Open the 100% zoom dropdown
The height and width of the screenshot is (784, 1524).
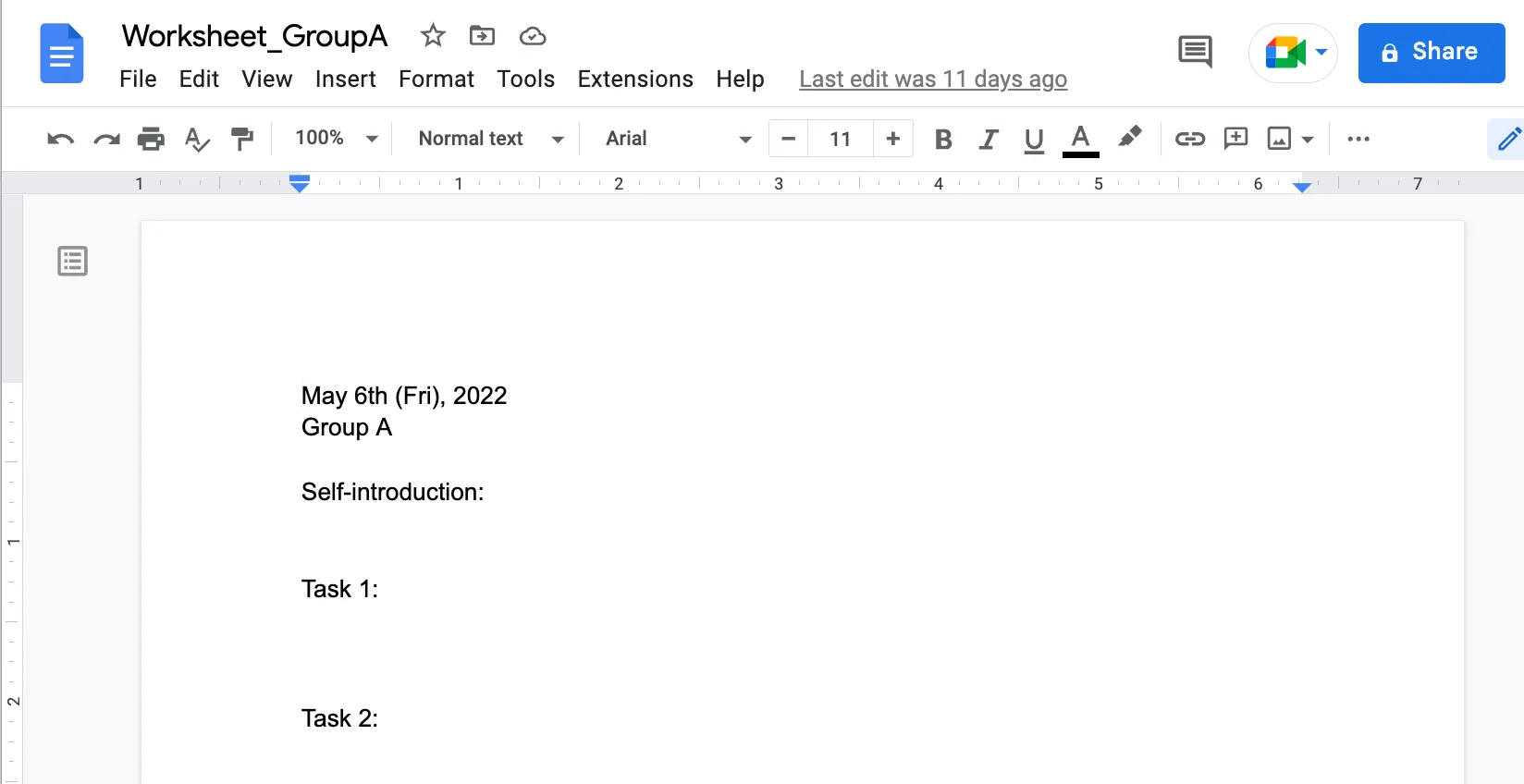[x=336, y=139]
